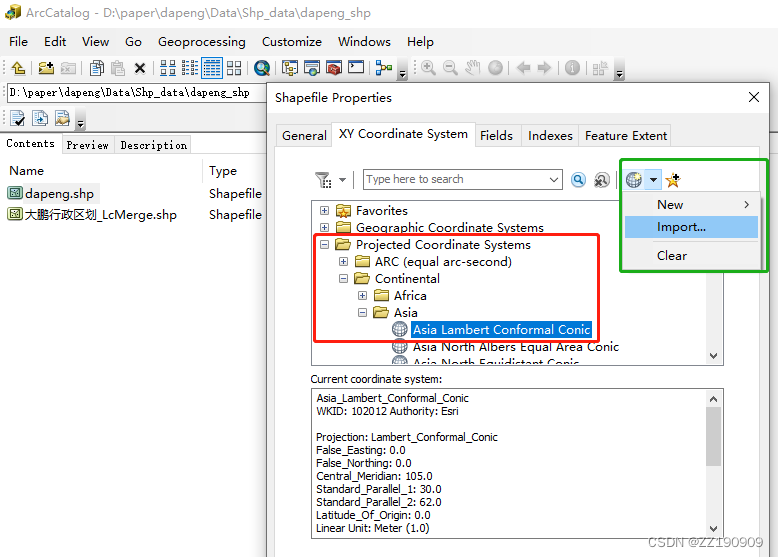Open the Customize menu

pyautogui.click(x=292, y=42)
